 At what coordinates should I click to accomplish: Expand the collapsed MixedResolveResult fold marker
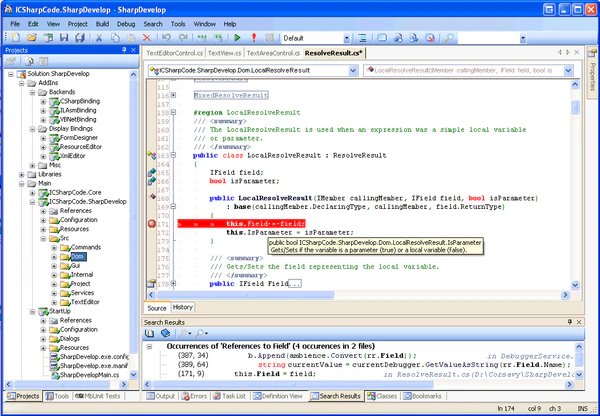pos(174,96)
